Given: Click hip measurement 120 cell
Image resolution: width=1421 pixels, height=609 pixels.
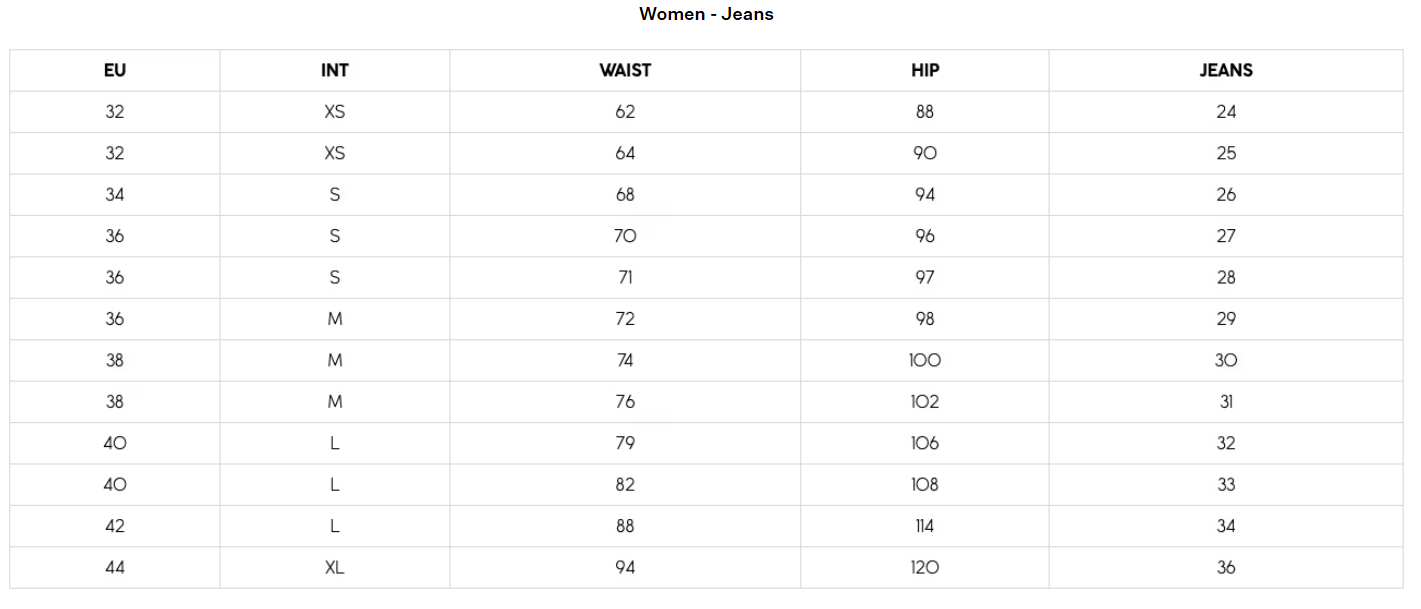Looking at the screenshot, I should [x=925, y=567].
